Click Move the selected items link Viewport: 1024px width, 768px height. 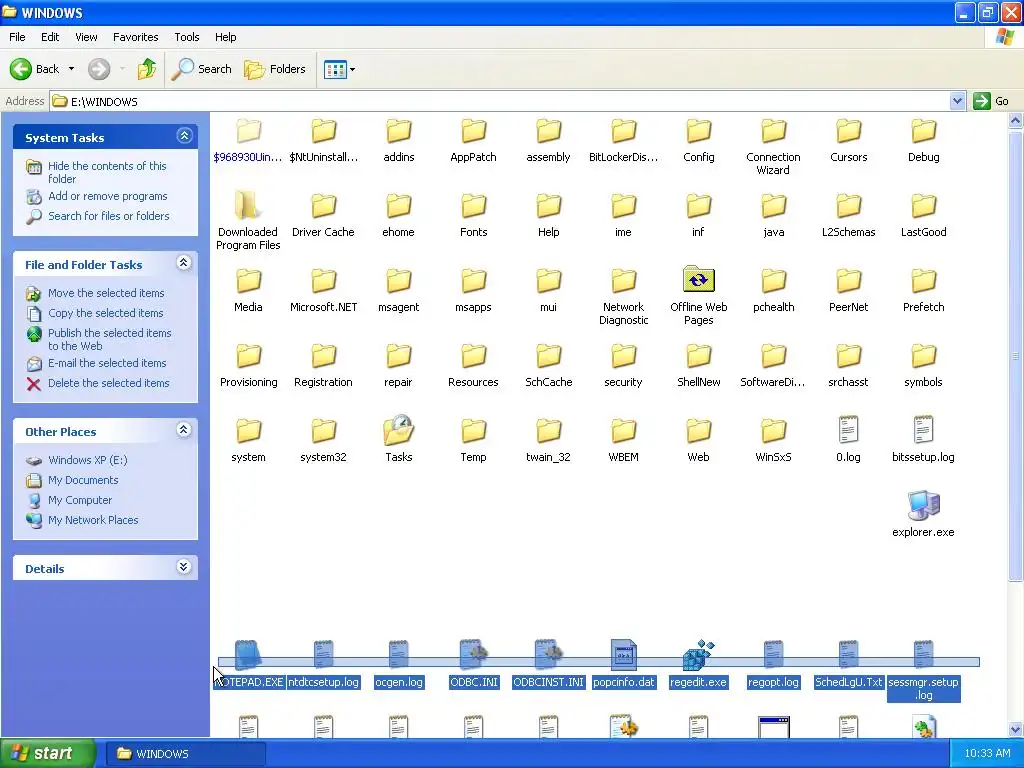106,293
